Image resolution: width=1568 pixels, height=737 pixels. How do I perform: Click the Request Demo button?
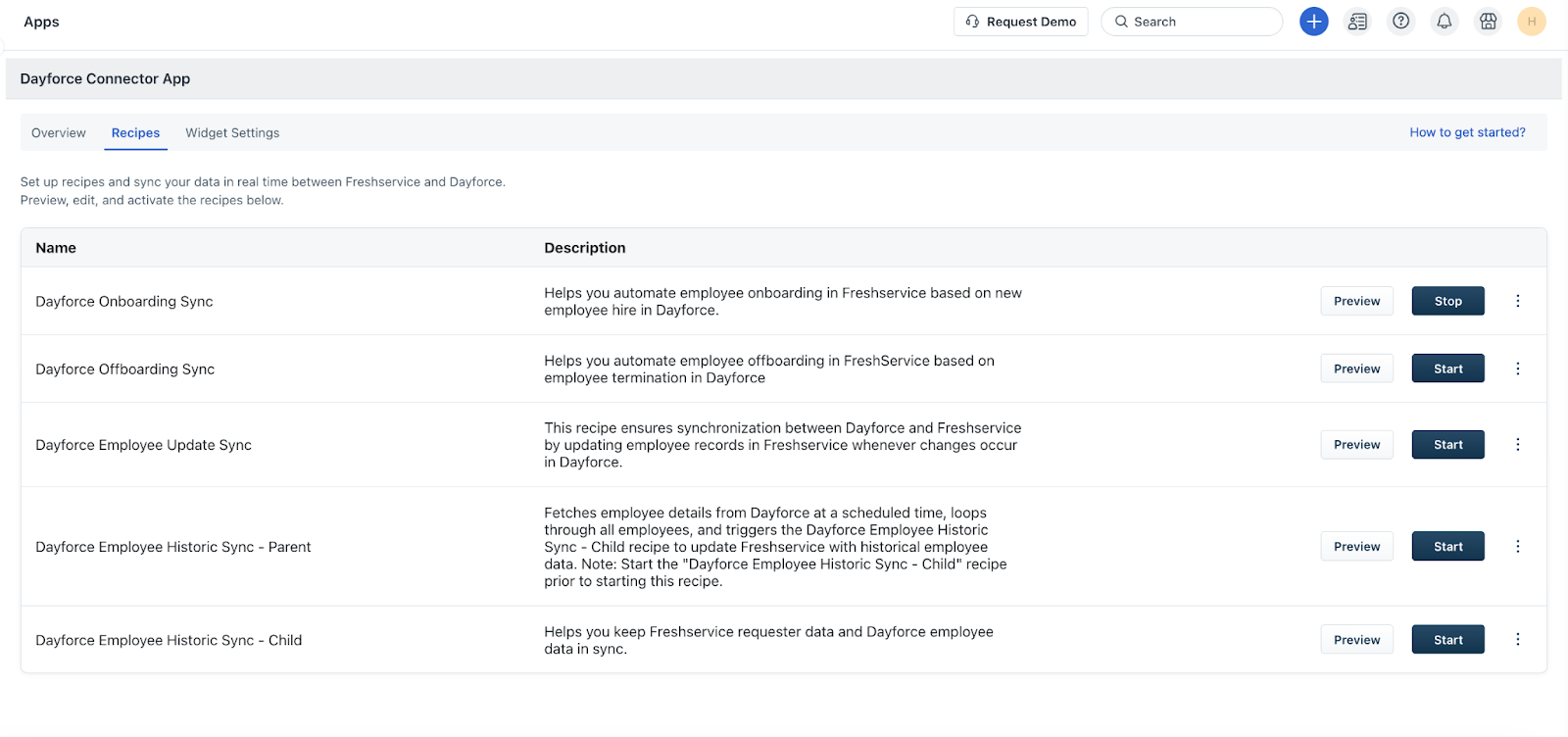(x=1020, y=22)
